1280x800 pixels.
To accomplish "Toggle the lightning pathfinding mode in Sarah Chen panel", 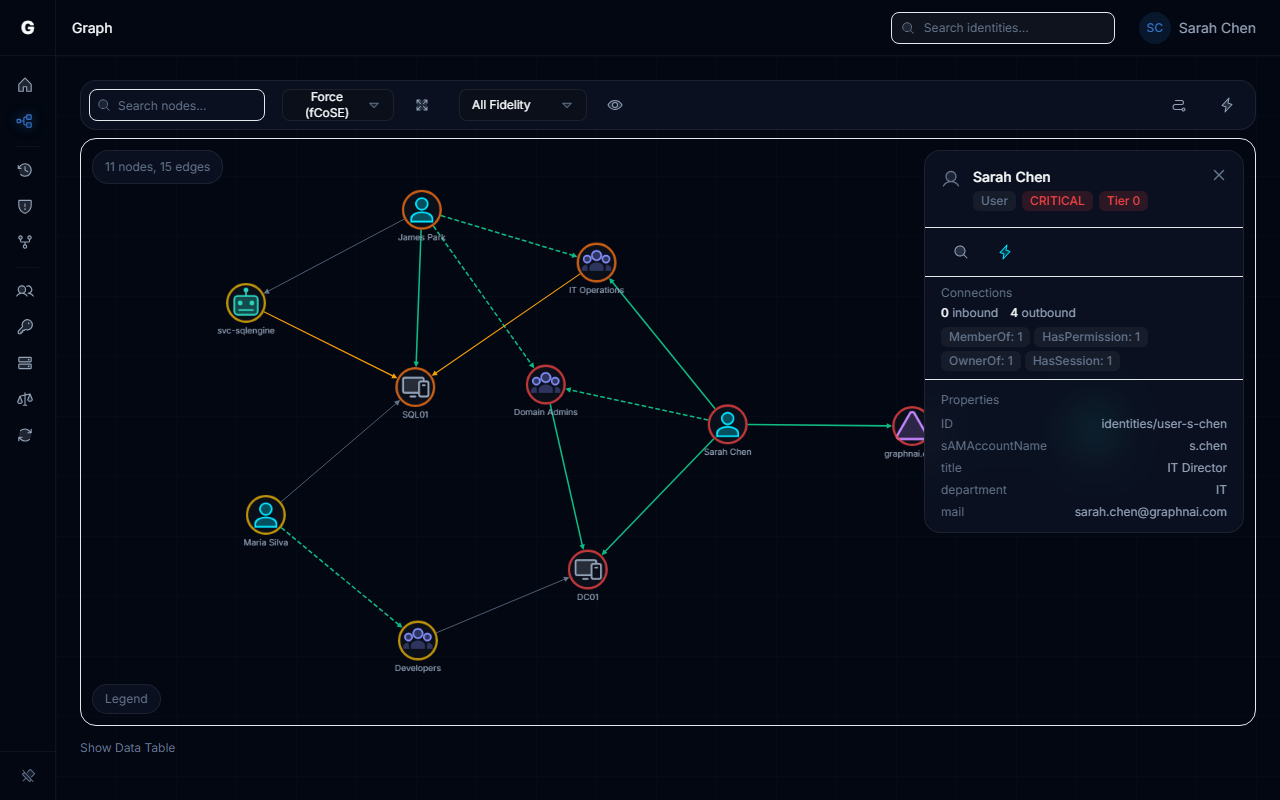I will coord(1005,252).
